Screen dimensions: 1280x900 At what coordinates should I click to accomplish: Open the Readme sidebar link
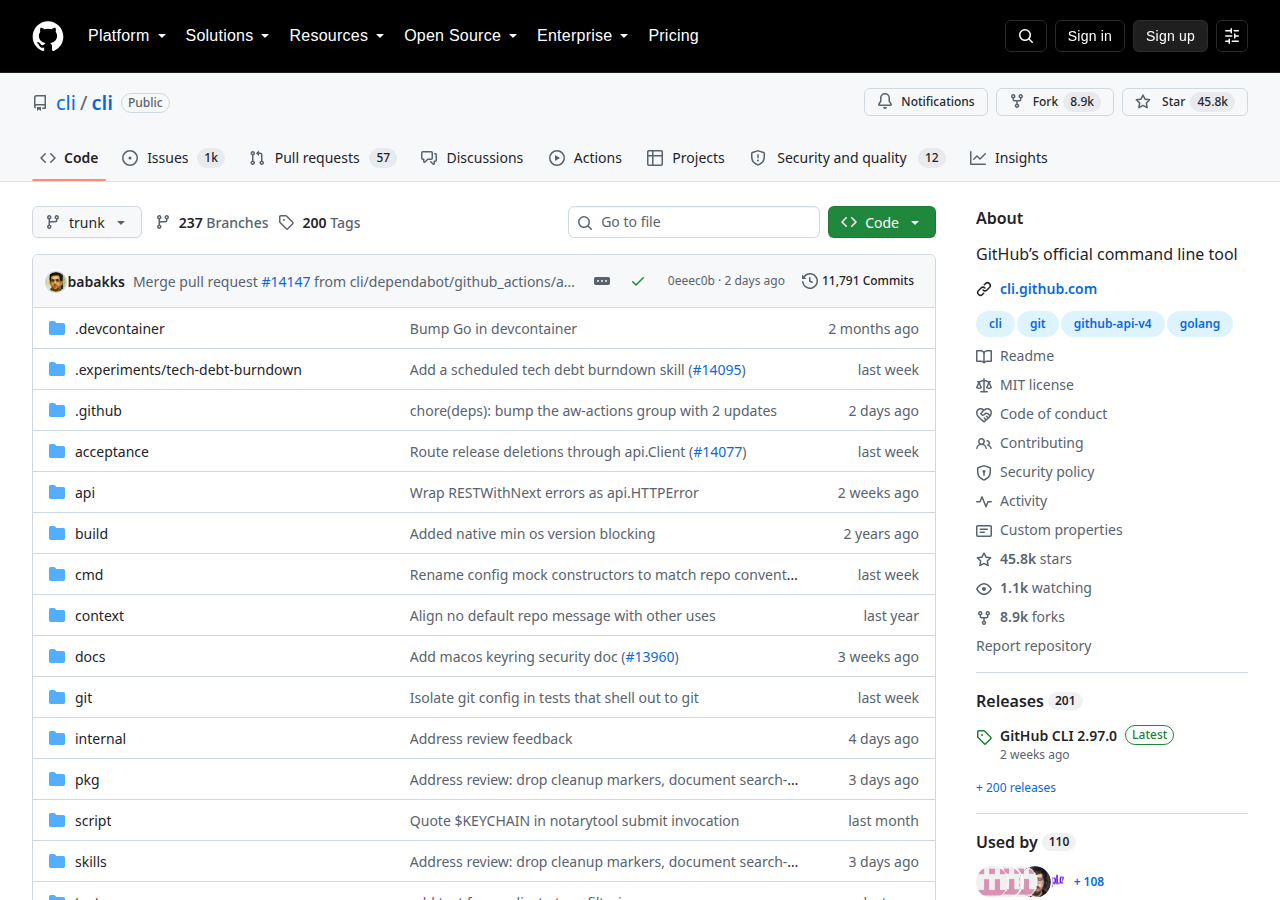tap(1015, 356)
